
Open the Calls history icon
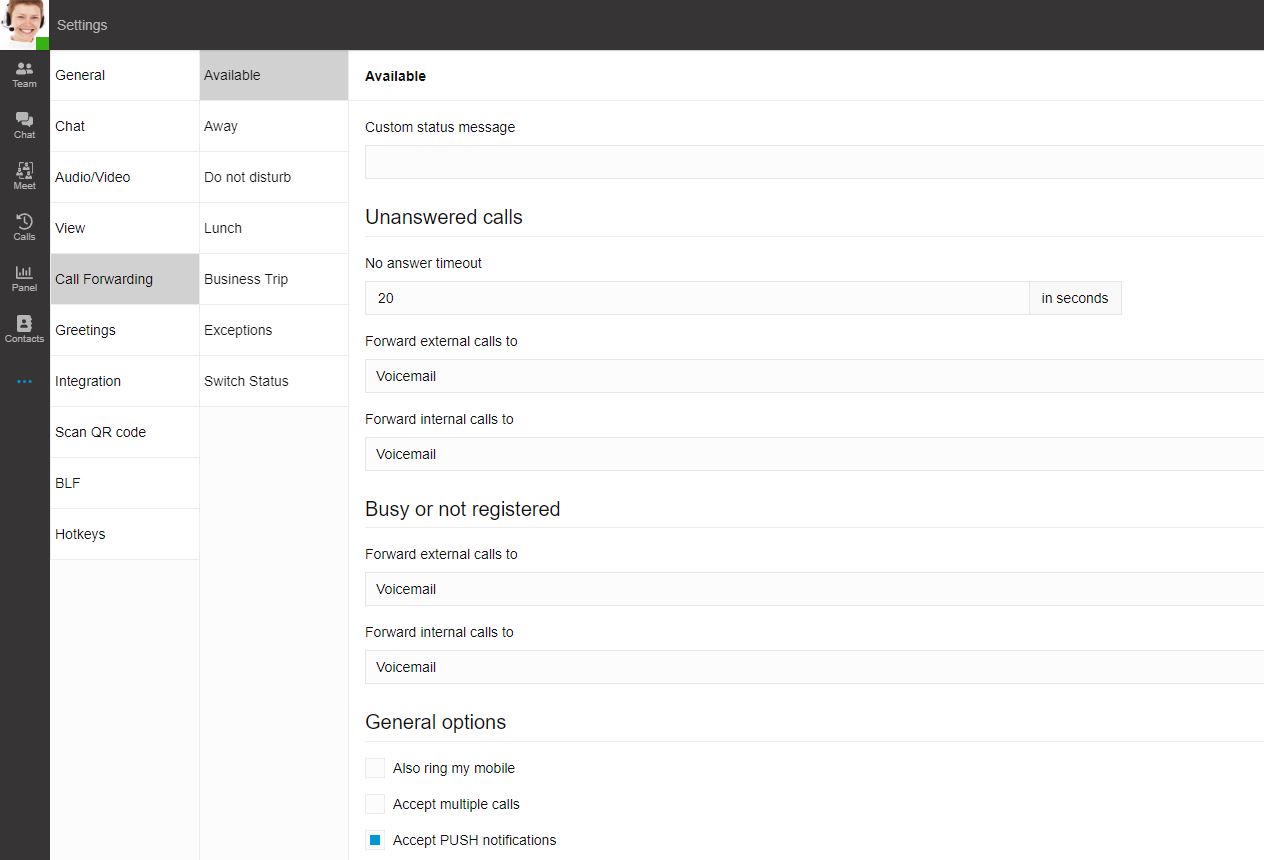[24, 227]
